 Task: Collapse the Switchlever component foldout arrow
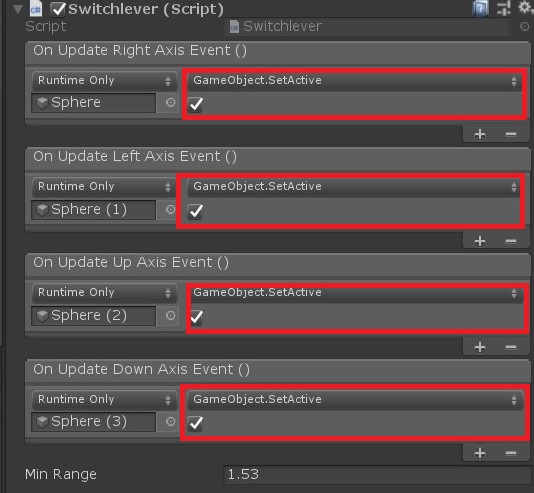[x=18, y=9]
